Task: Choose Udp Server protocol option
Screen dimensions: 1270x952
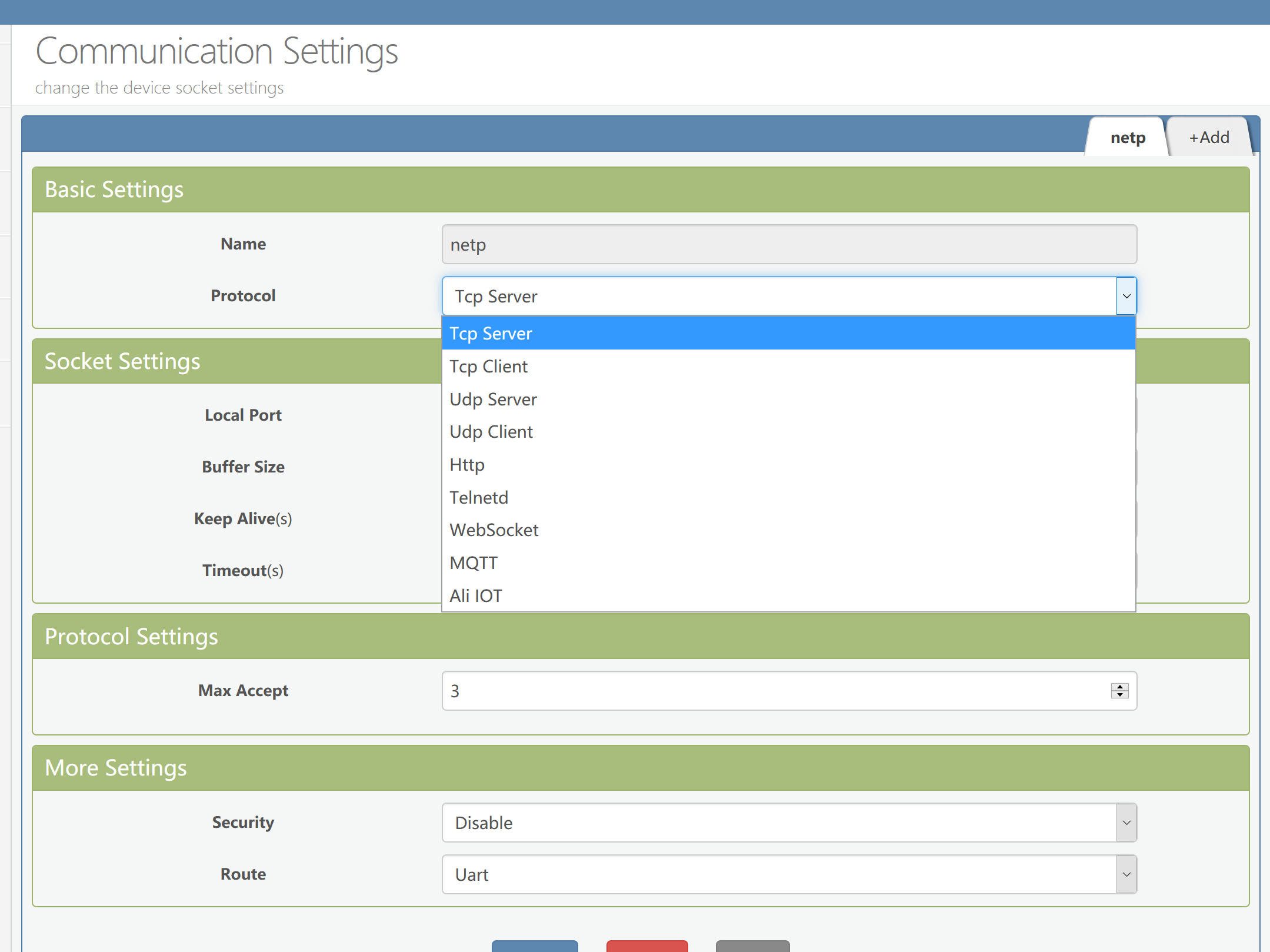Action: click(x=493, y=400)
